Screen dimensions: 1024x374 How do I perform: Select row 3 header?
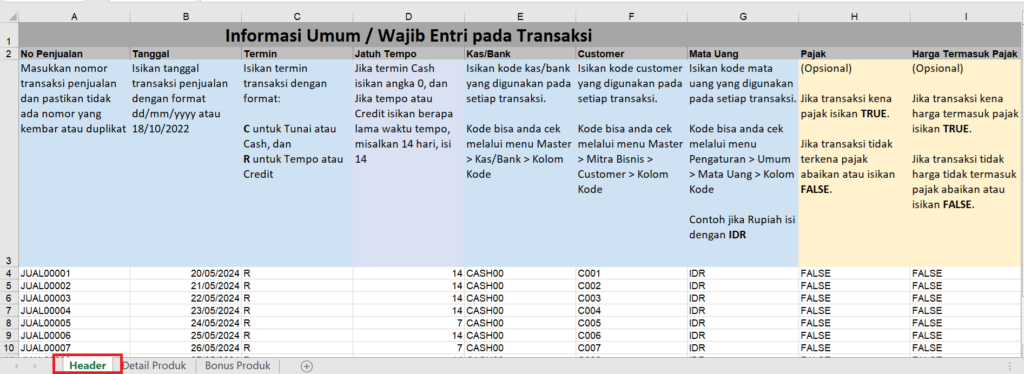coord(9,163)
